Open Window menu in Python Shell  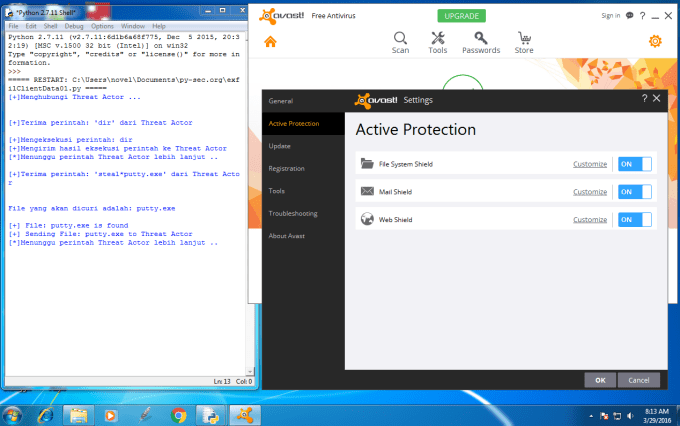coord(133,26)
